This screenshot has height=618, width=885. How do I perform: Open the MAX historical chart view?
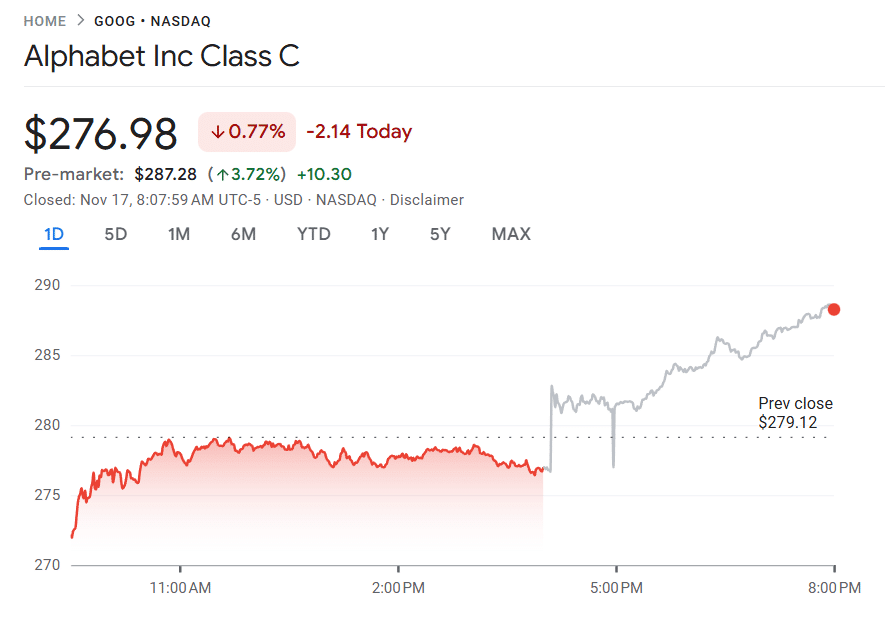[510, 234]
